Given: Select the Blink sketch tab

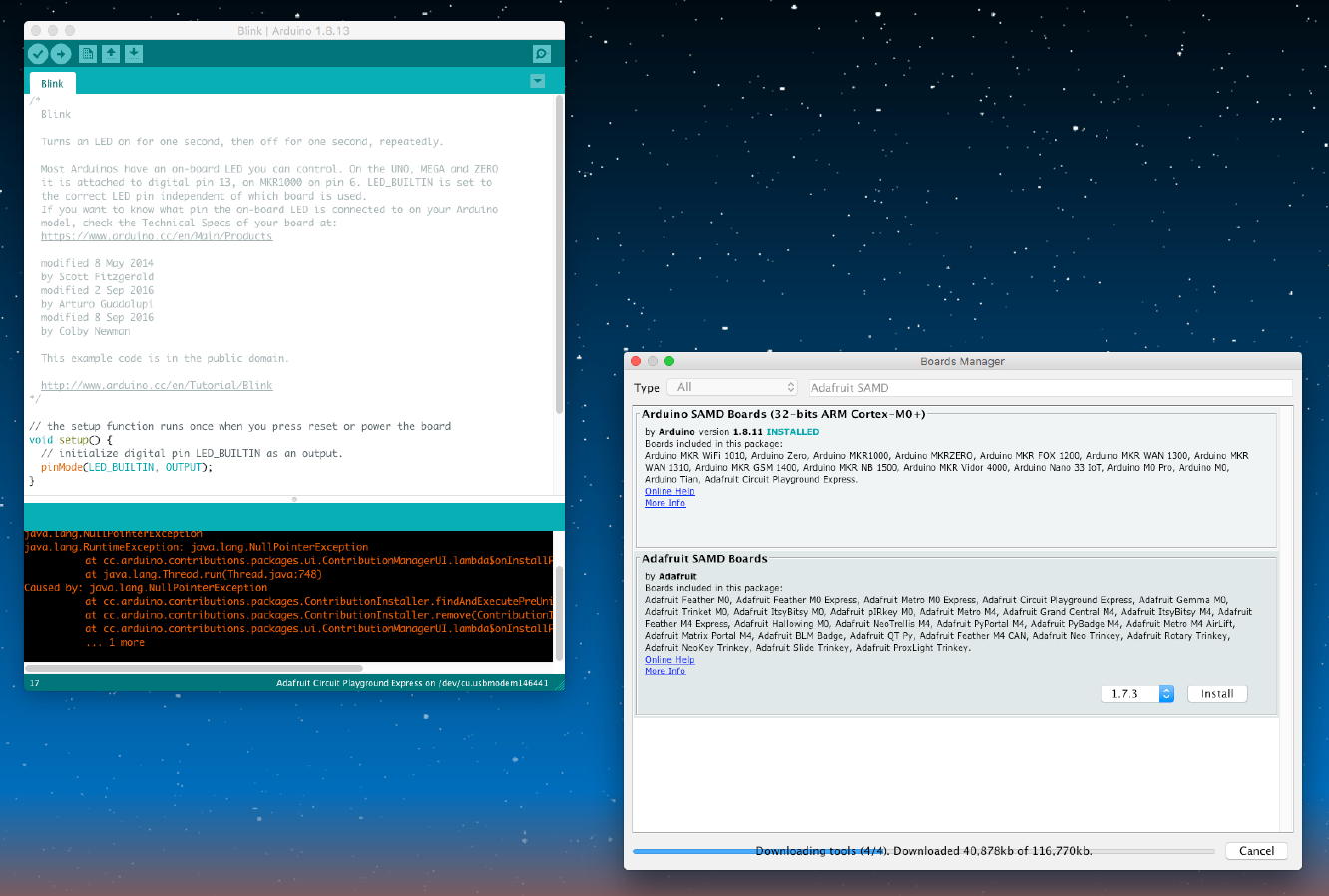Looking at the screenshot, I should pyautogui.click(x=52, y=84).
